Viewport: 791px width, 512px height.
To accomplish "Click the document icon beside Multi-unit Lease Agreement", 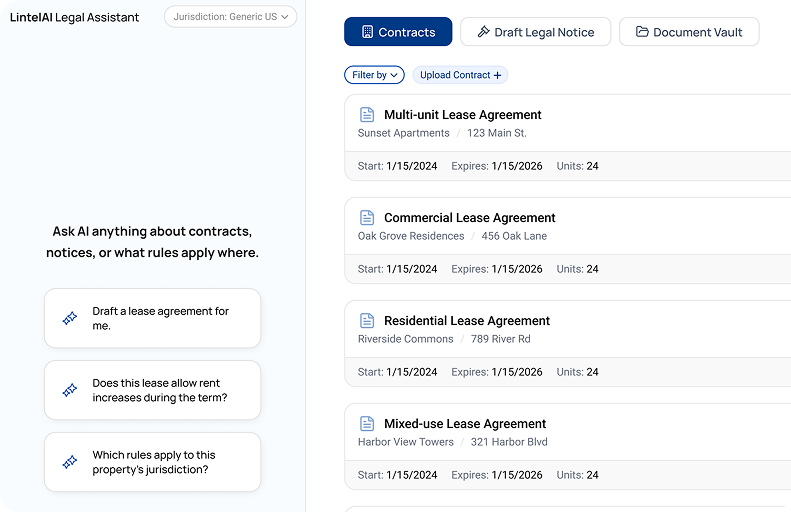I will pyautogui.click(x=367, y=115).
